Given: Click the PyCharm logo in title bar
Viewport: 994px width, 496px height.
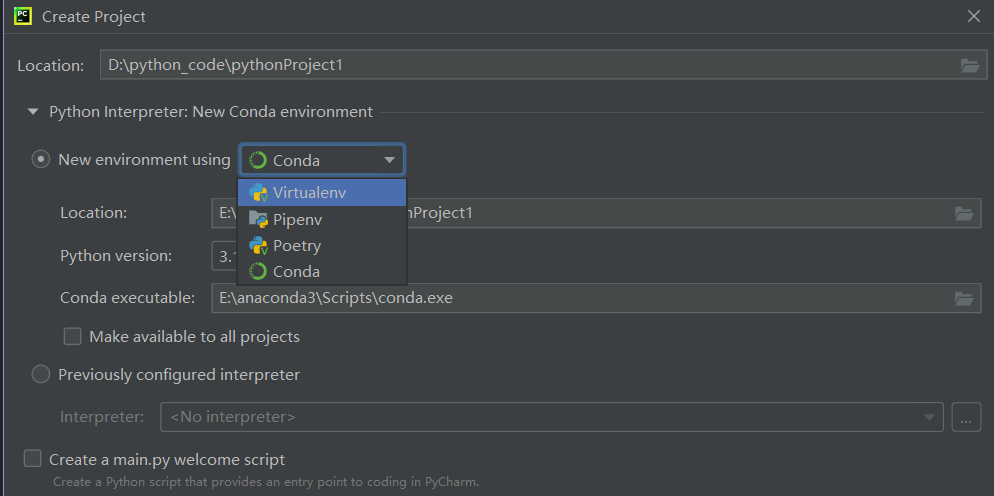Looking at the screenshot, I should point(23,16).
